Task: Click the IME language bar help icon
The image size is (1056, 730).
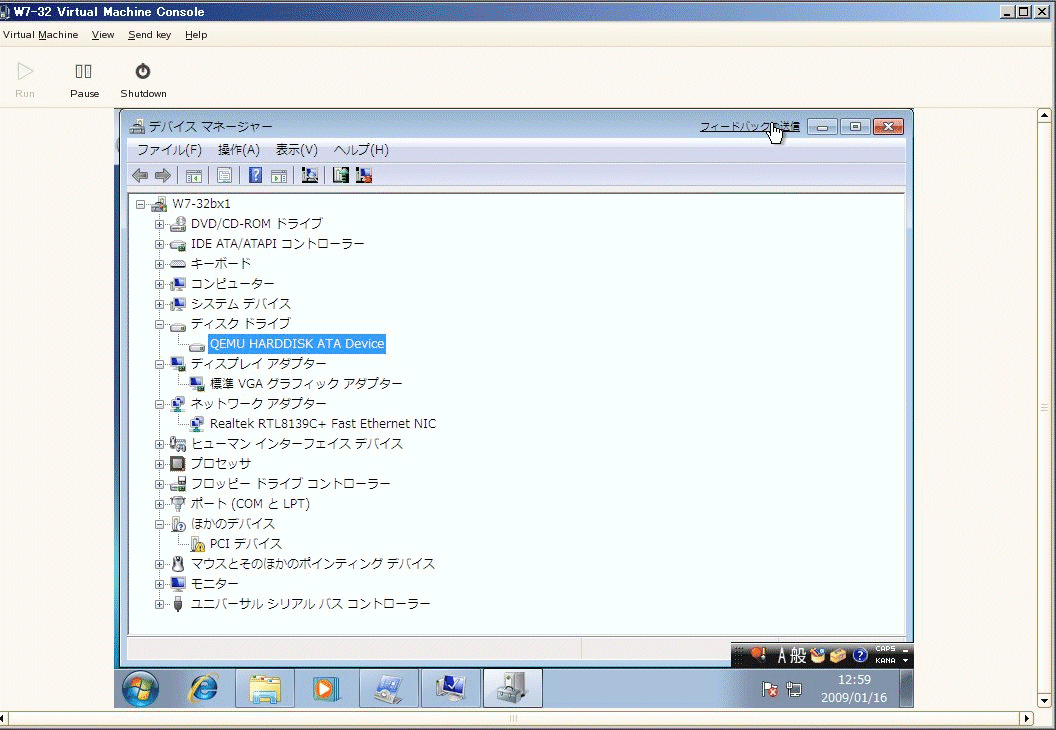Action: [x=860, y=655]
